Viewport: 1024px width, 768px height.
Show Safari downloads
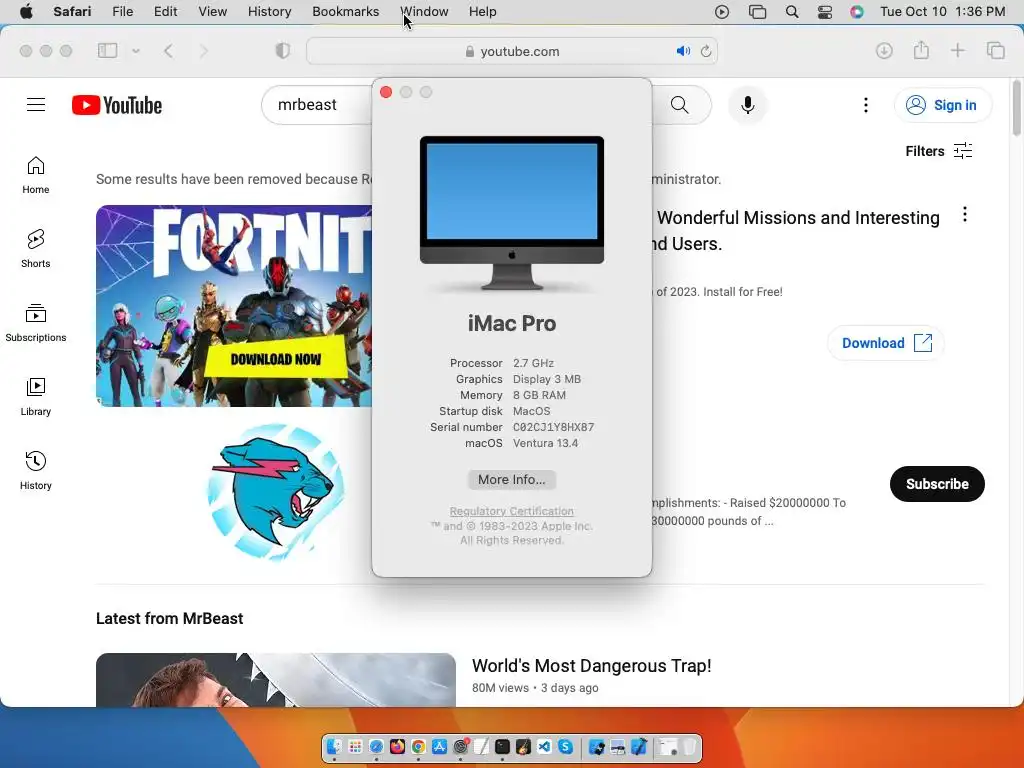click(884, 50)
